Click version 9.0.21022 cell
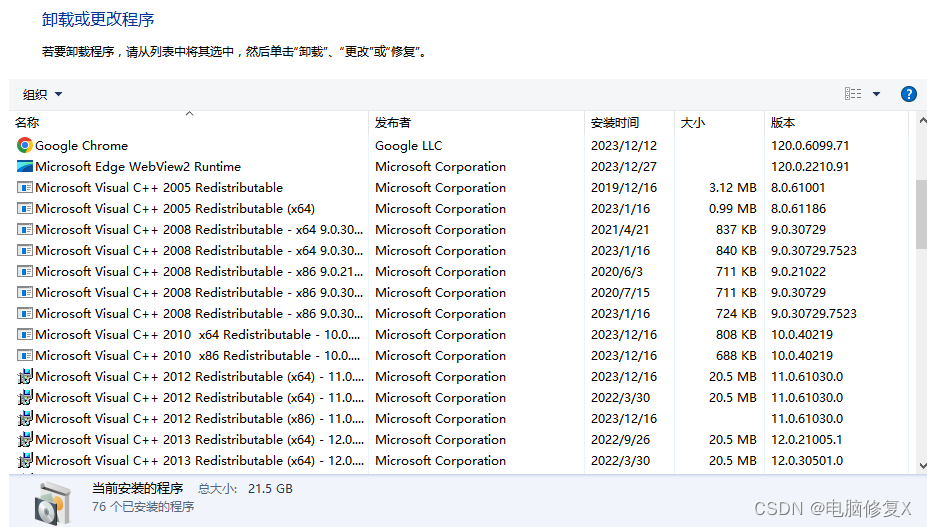927x527 pixels. [x=798, y=271]
